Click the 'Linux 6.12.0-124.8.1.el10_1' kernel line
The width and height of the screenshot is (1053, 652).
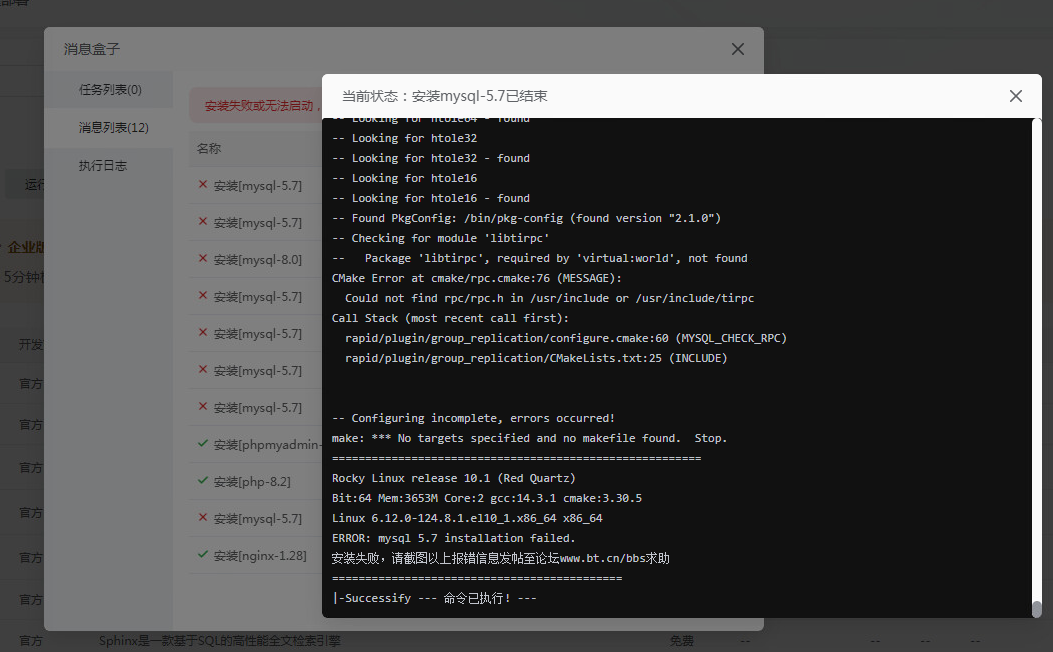467,518
